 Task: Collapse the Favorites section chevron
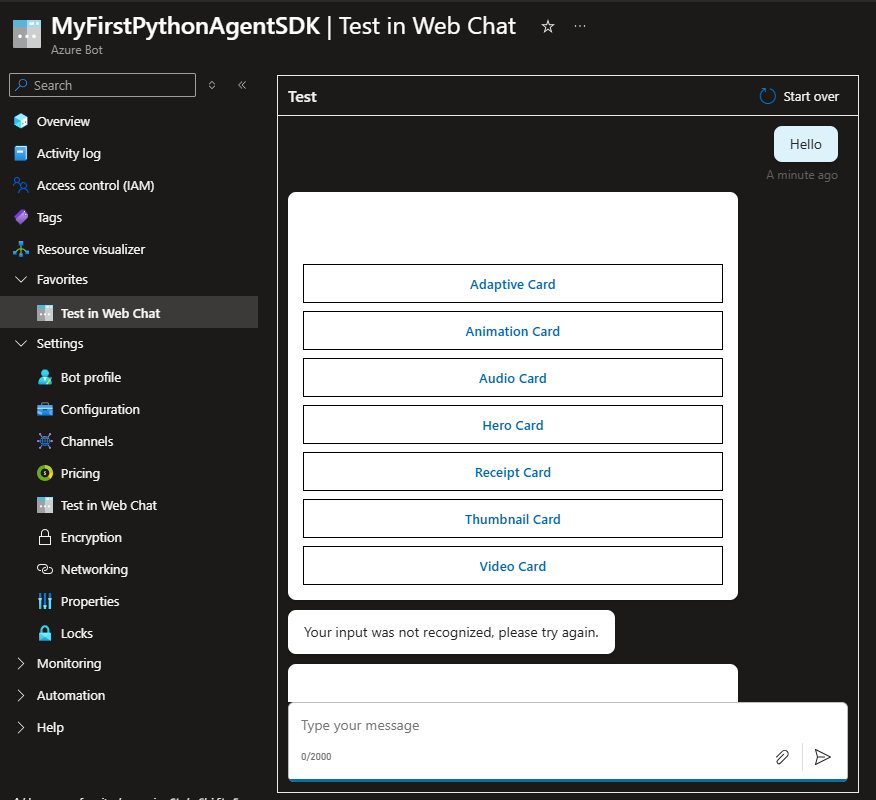click(21, 279)
